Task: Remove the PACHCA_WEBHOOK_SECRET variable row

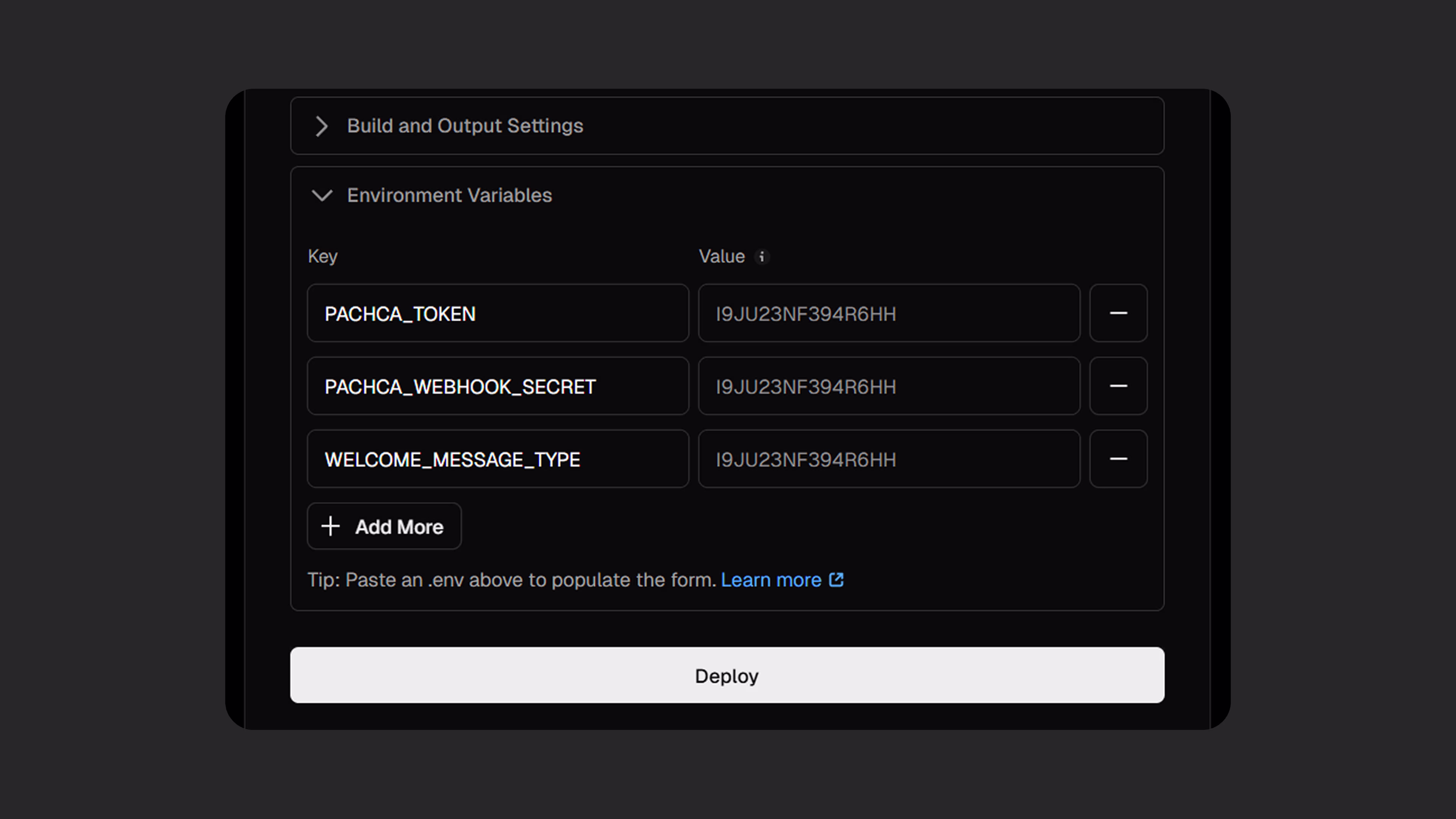Action: pyautogui.click(x=1118, y=386)
